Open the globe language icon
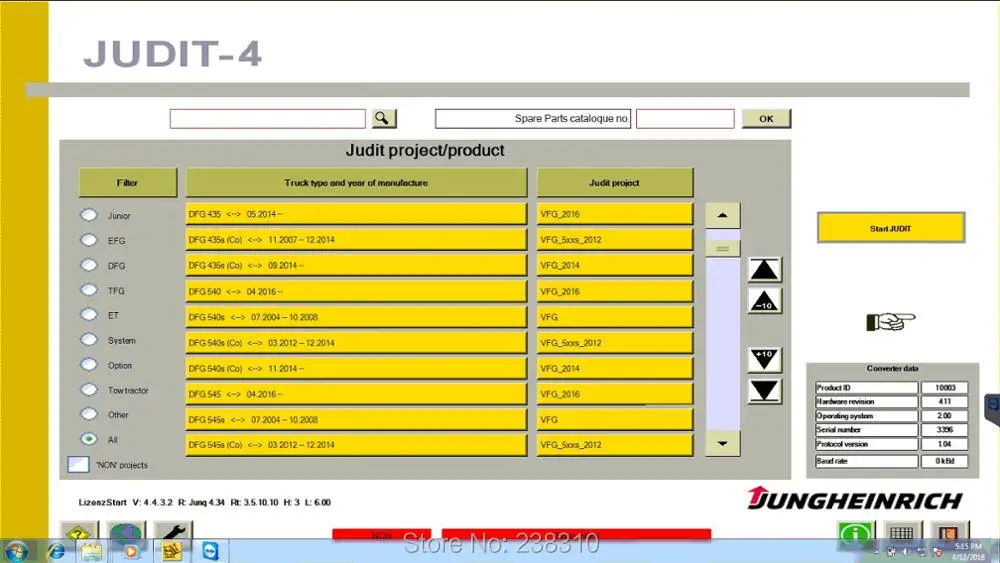The height and width of the screenshot is (563, 1000). [x=126, y=531]
